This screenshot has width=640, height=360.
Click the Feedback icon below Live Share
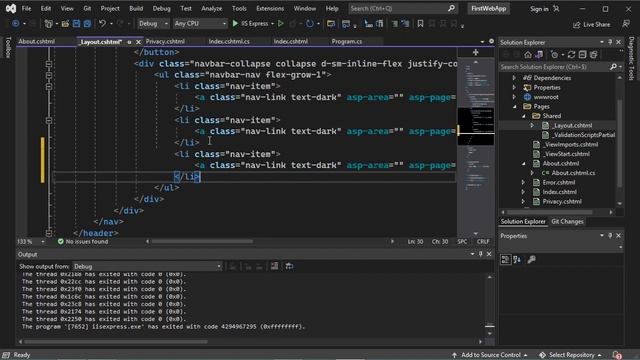626,24
